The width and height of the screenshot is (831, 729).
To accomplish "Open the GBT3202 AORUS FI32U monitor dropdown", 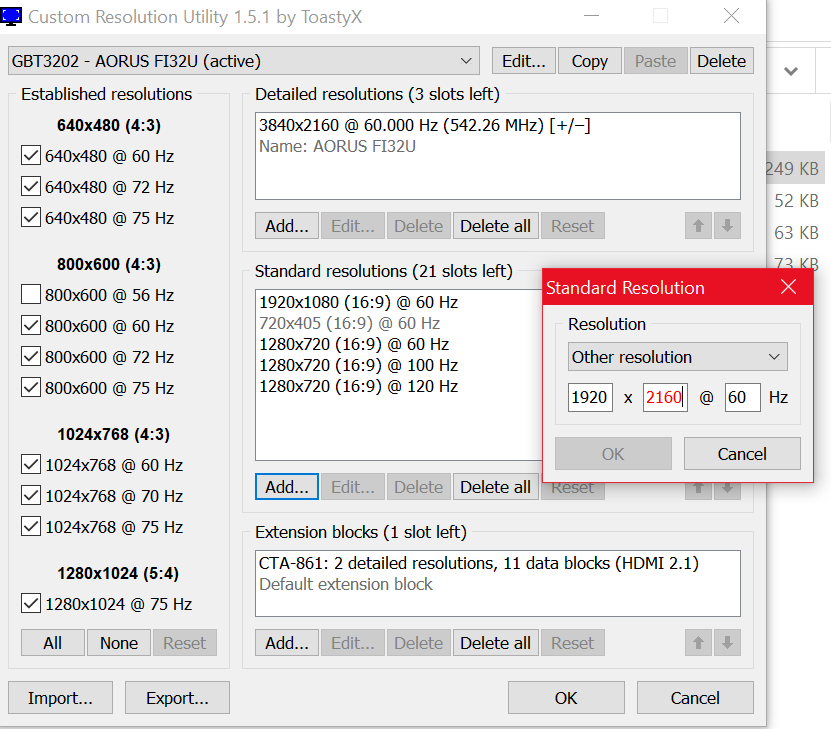I will point(244,61).
